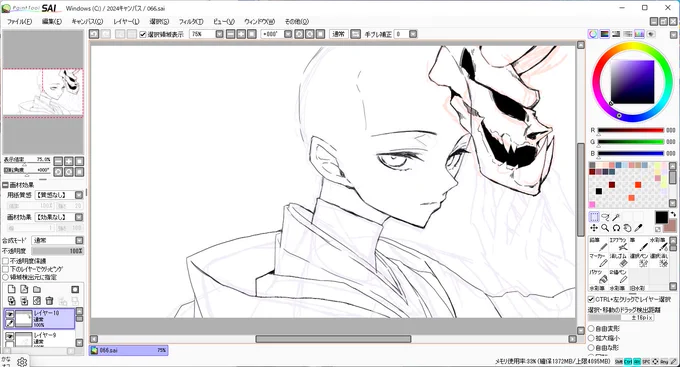Open 合成モード blending mode dropdown

(x=79, y=240)
